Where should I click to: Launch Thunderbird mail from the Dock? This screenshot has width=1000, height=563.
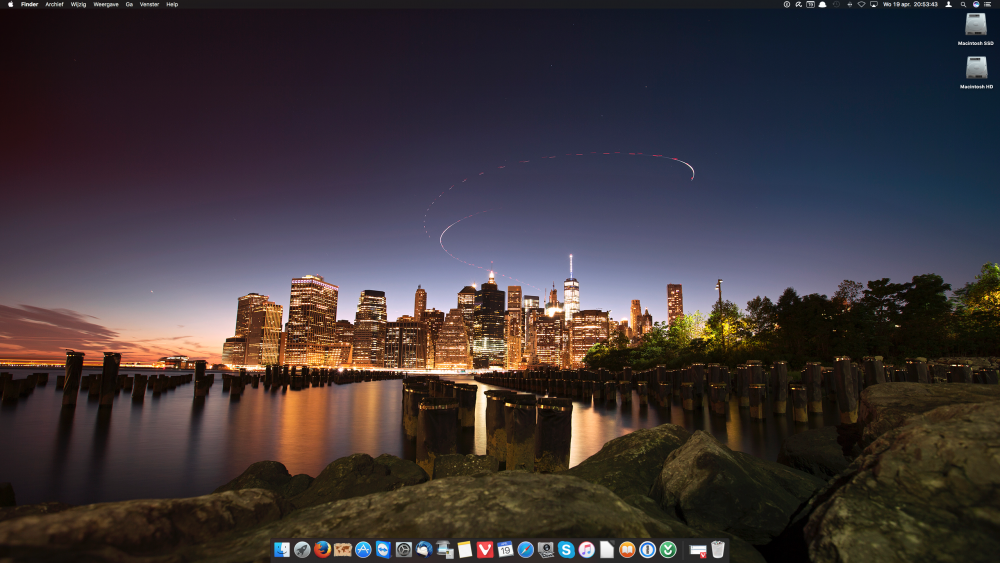pyautogui.click(x=424, y=549)
